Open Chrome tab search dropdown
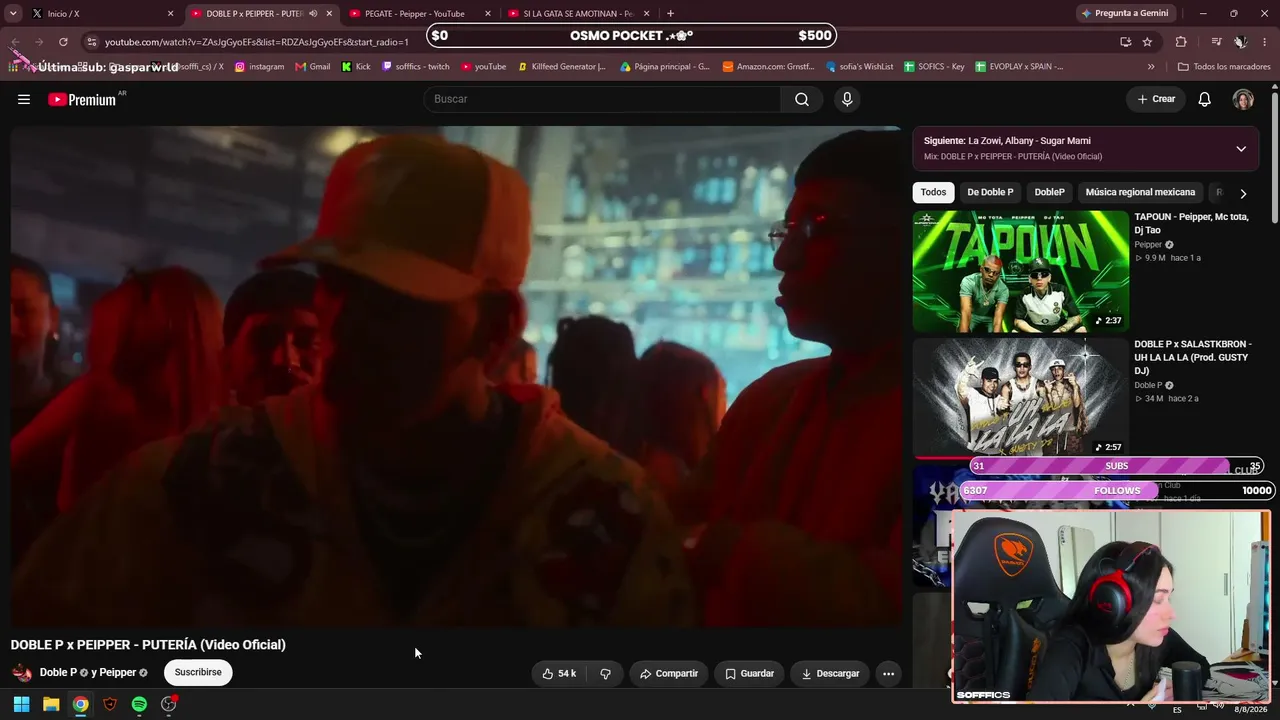This screenshot has width=1280, height=720. [13, 13]
